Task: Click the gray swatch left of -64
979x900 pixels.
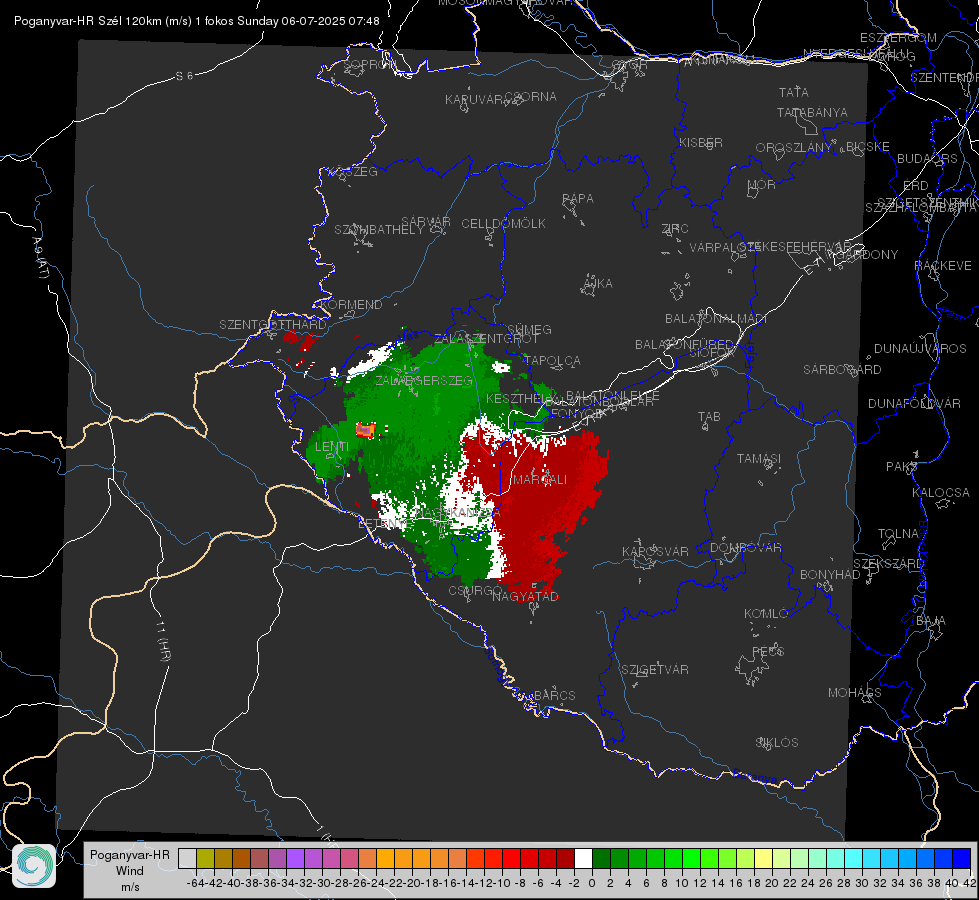Action: tap(187, 858)
